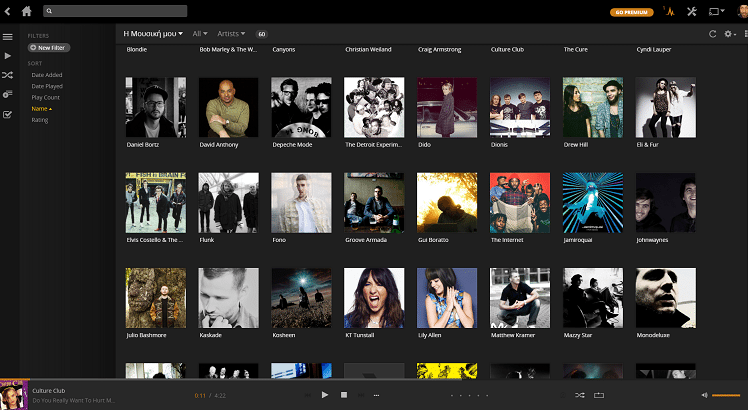Sort by Rating
Image resolution: width=748 pixels, height=410 pixels.
tap(40, 120)
